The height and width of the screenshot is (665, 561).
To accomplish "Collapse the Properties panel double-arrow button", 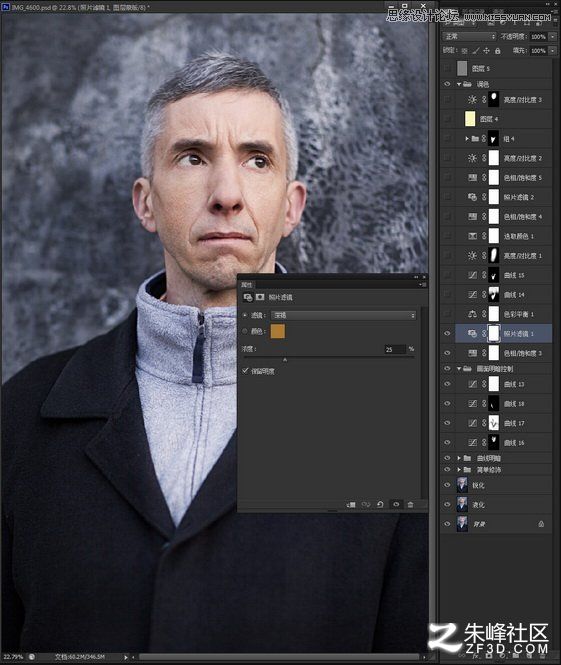I will click(x=416, y=277).
